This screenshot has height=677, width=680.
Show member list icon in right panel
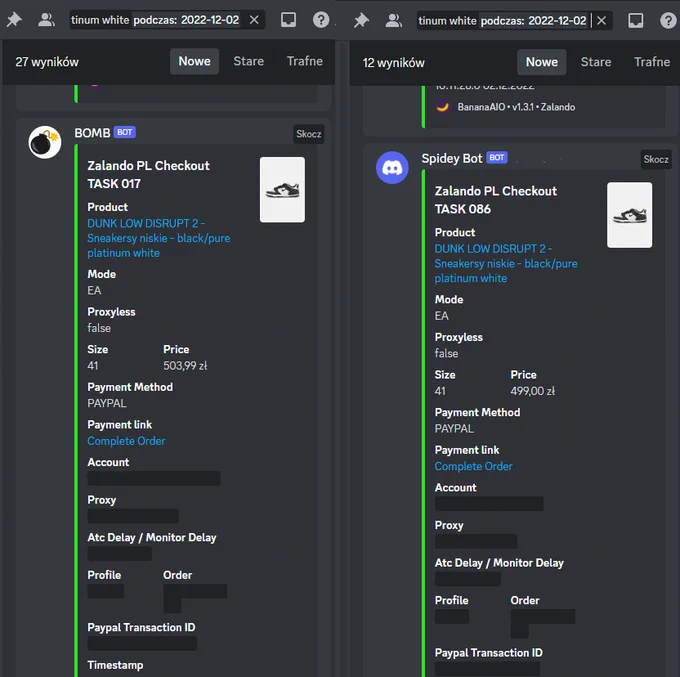[393, 20]
